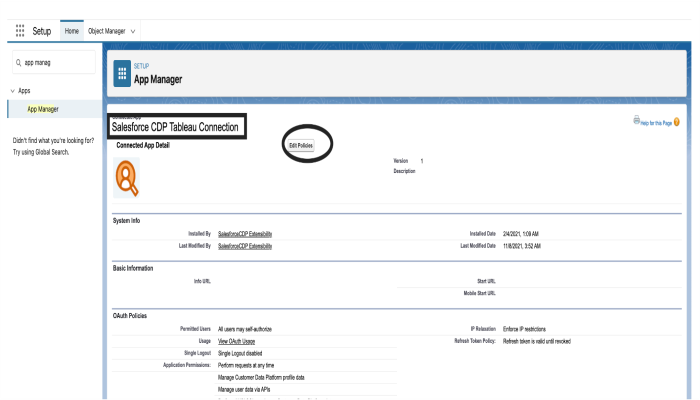Click the Last Modified Date value
Image resolution: width=700 pixels, height=400 pixels.
click(x=522, y=246)
